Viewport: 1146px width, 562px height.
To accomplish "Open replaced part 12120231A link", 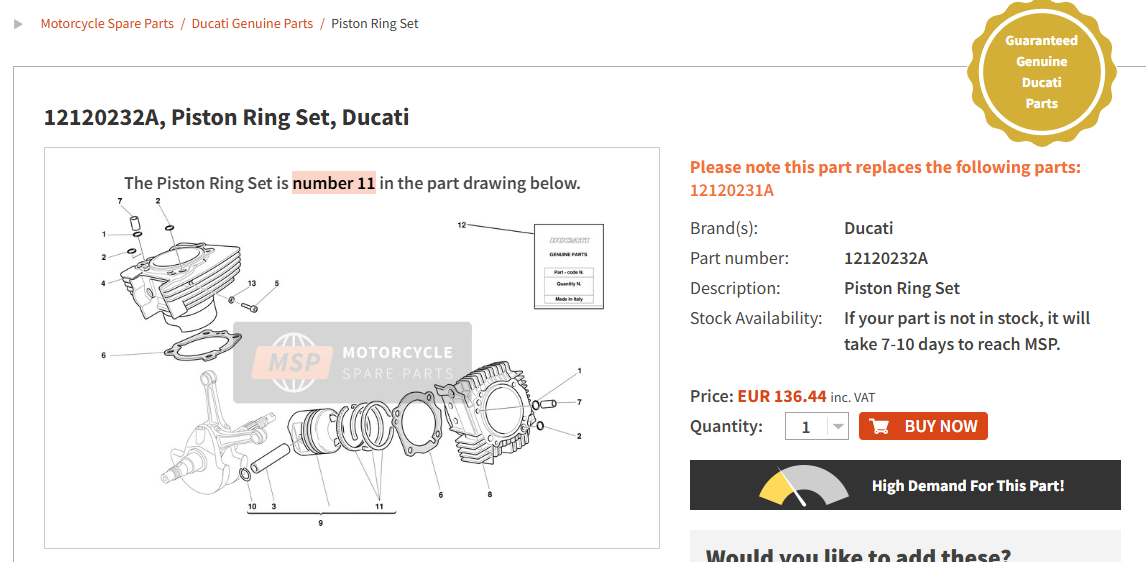I will pos(732,191).
